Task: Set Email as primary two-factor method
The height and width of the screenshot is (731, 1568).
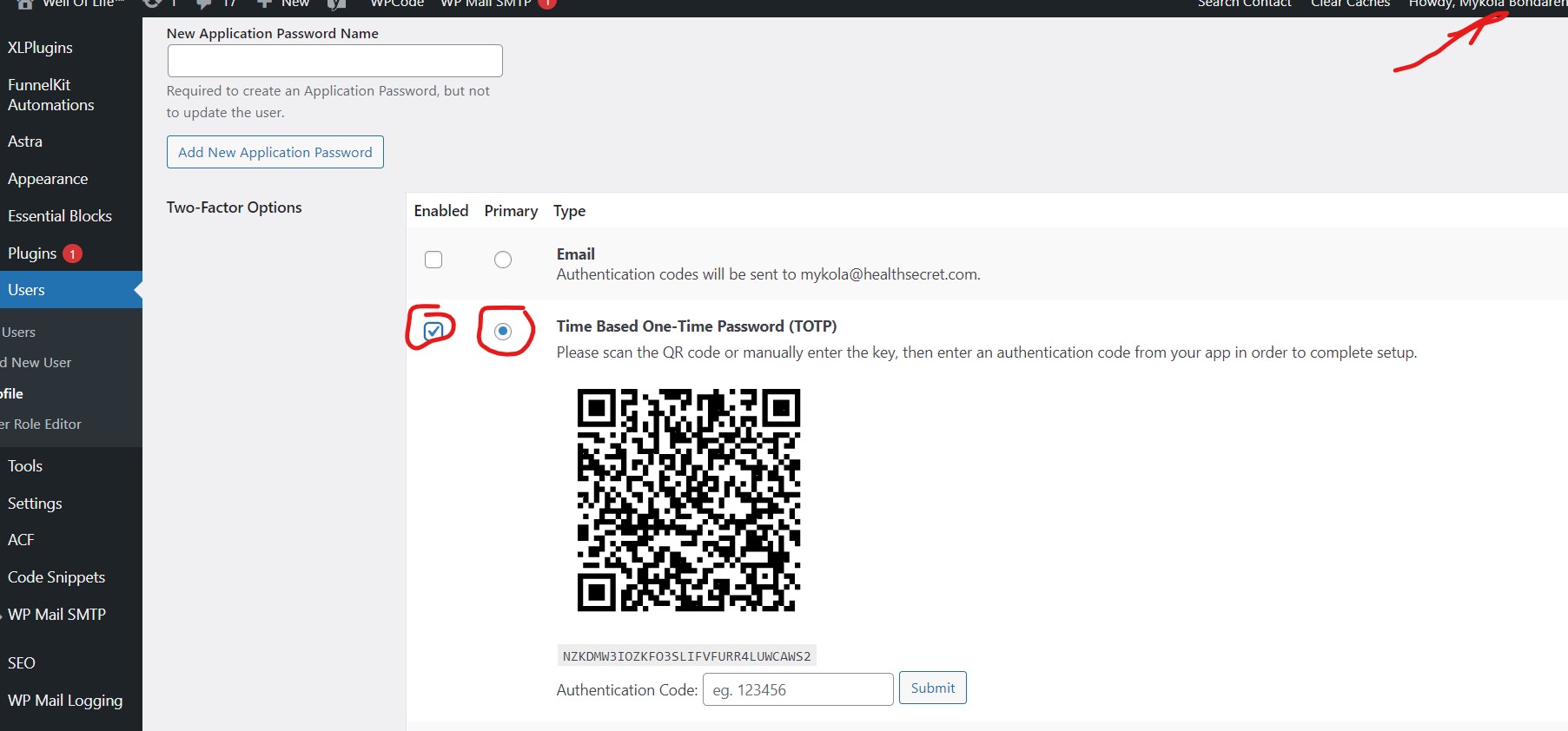Action: [x=503, y=260]
